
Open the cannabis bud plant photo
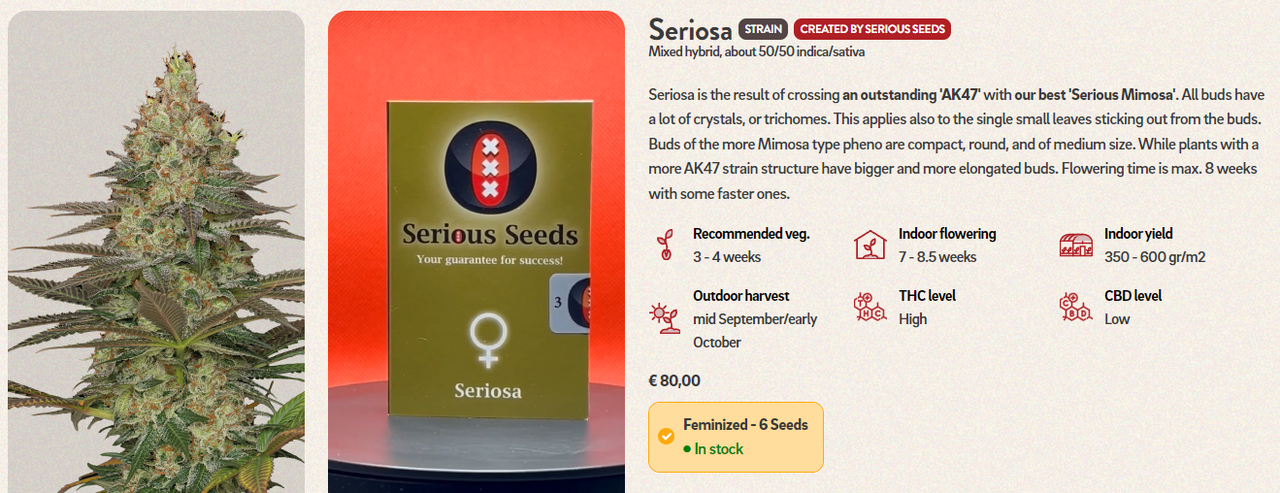coord(156,250)
